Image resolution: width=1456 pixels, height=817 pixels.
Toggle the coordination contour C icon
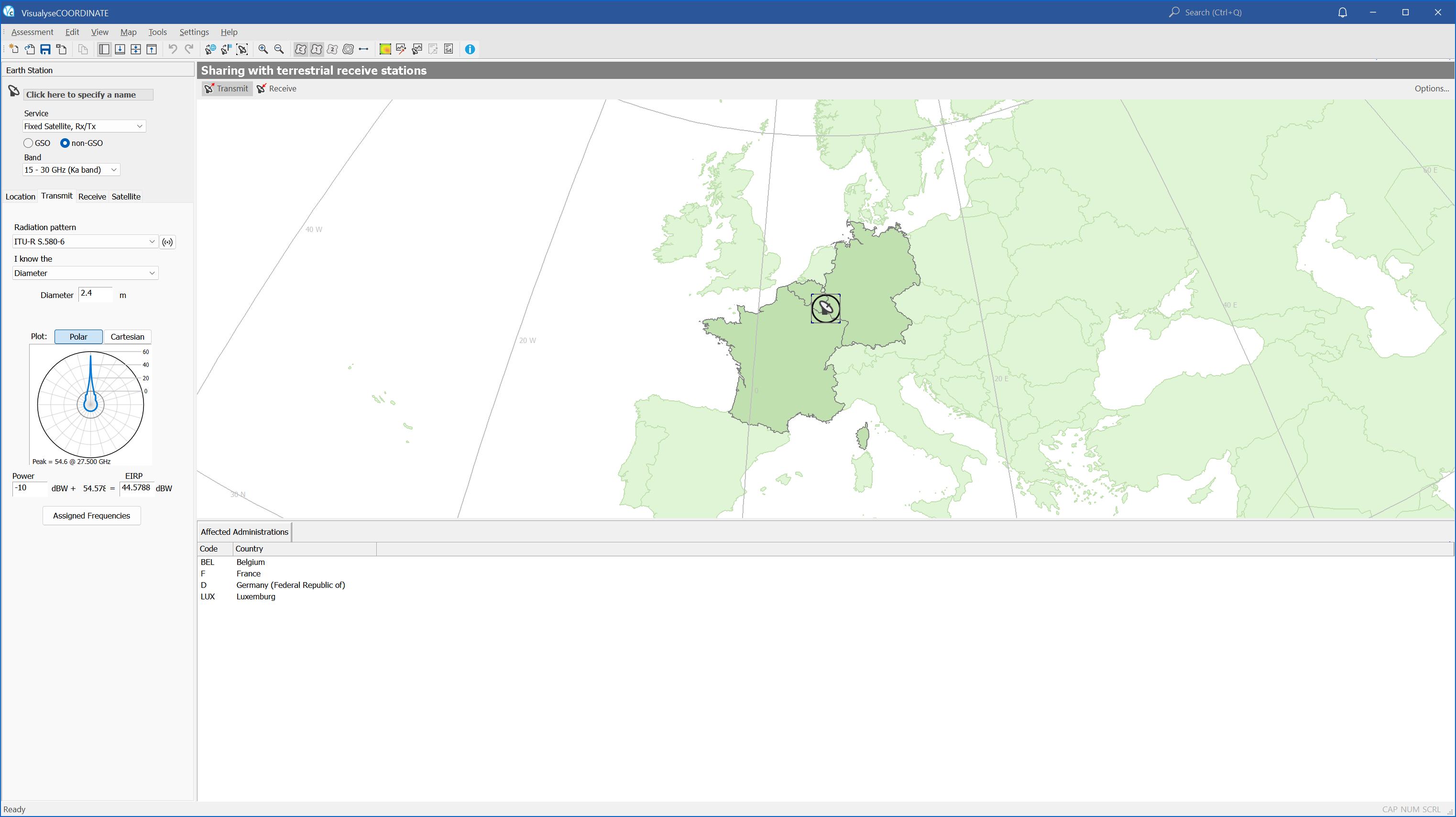coord(301,49)
